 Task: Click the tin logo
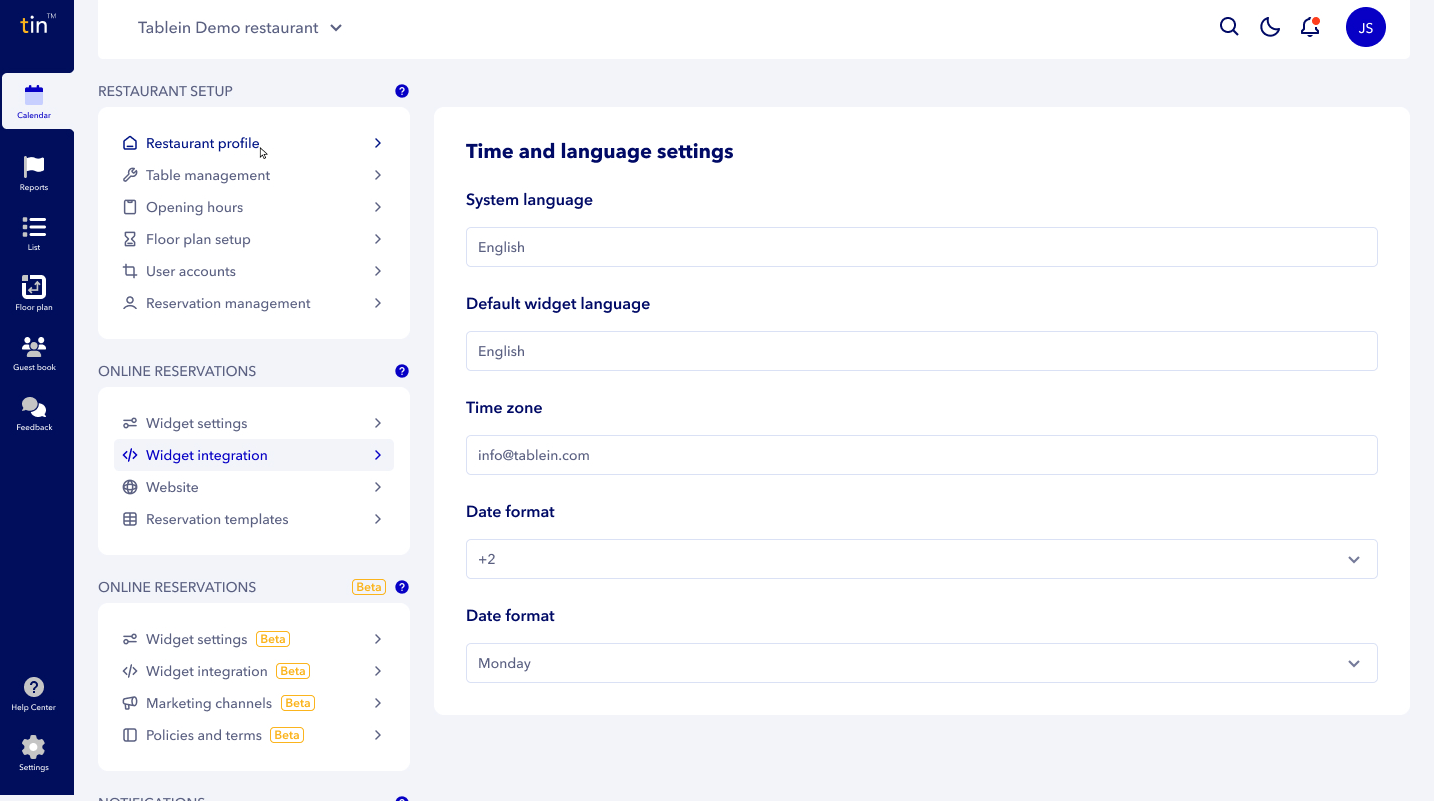37,25
